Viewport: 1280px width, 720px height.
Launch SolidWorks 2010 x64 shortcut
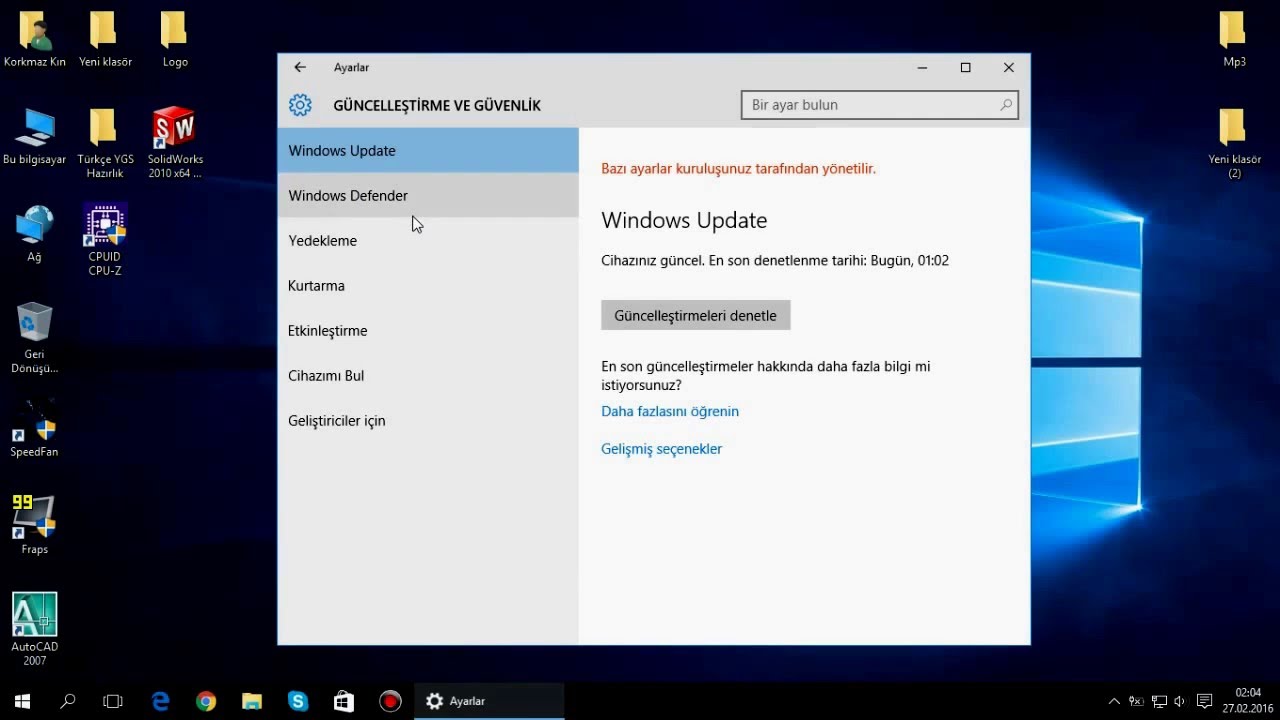pyautogui.click(x=175, y=143)
